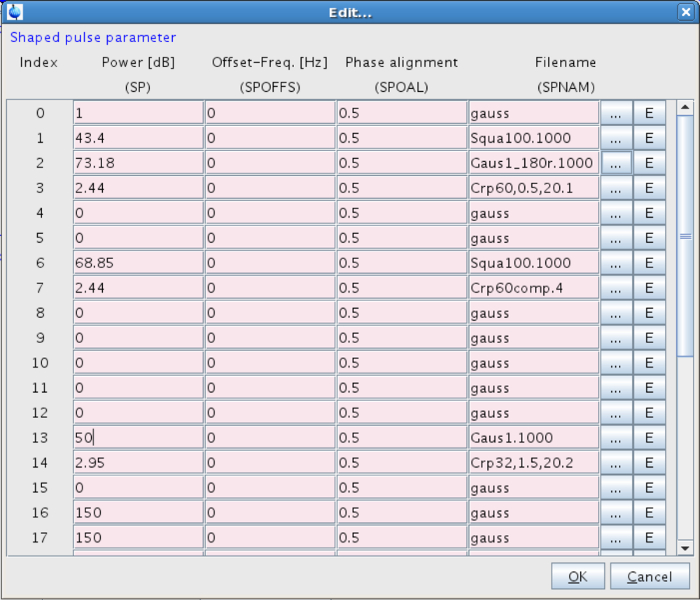
Task: Select filename field Crp60comp.4
Action: (x=533, y=288)
